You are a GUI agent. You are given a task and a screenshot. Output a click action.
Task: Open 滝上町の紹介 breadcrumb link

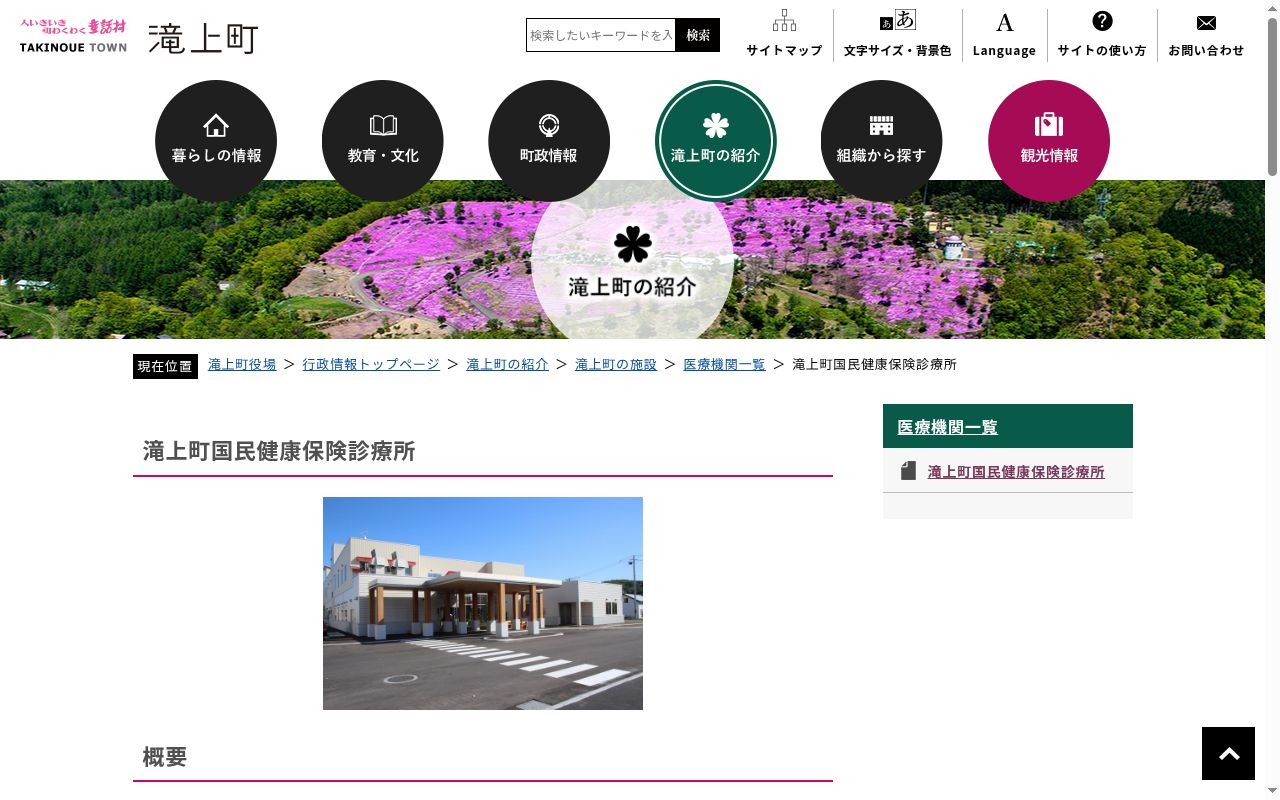507,365
